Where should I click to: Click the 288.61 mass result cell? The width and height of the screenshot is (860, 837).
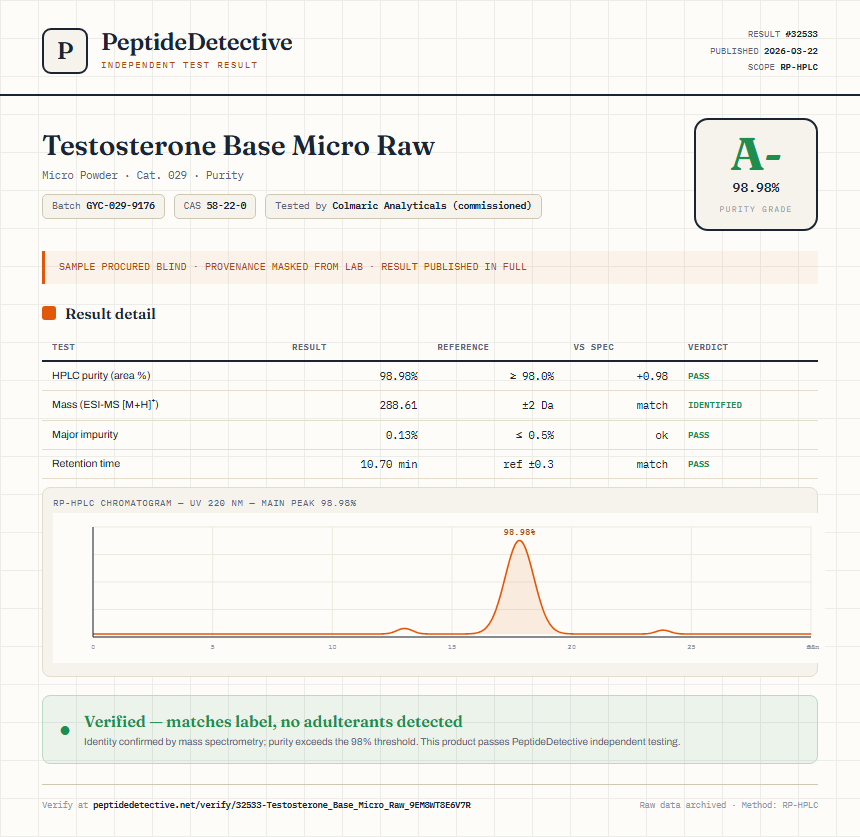point(399,405)
